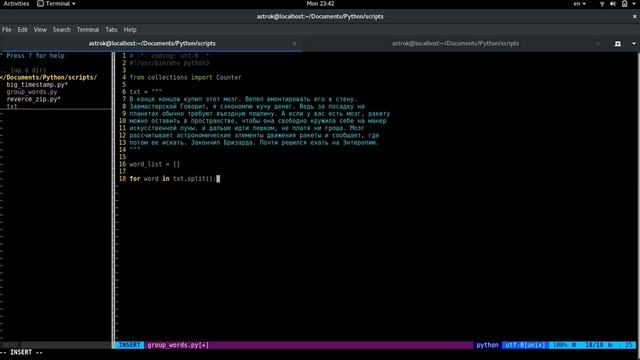Select big_timestamp.py in the file tree
Viewport: 640px width, 360px height.
click(x=37, y=85)
